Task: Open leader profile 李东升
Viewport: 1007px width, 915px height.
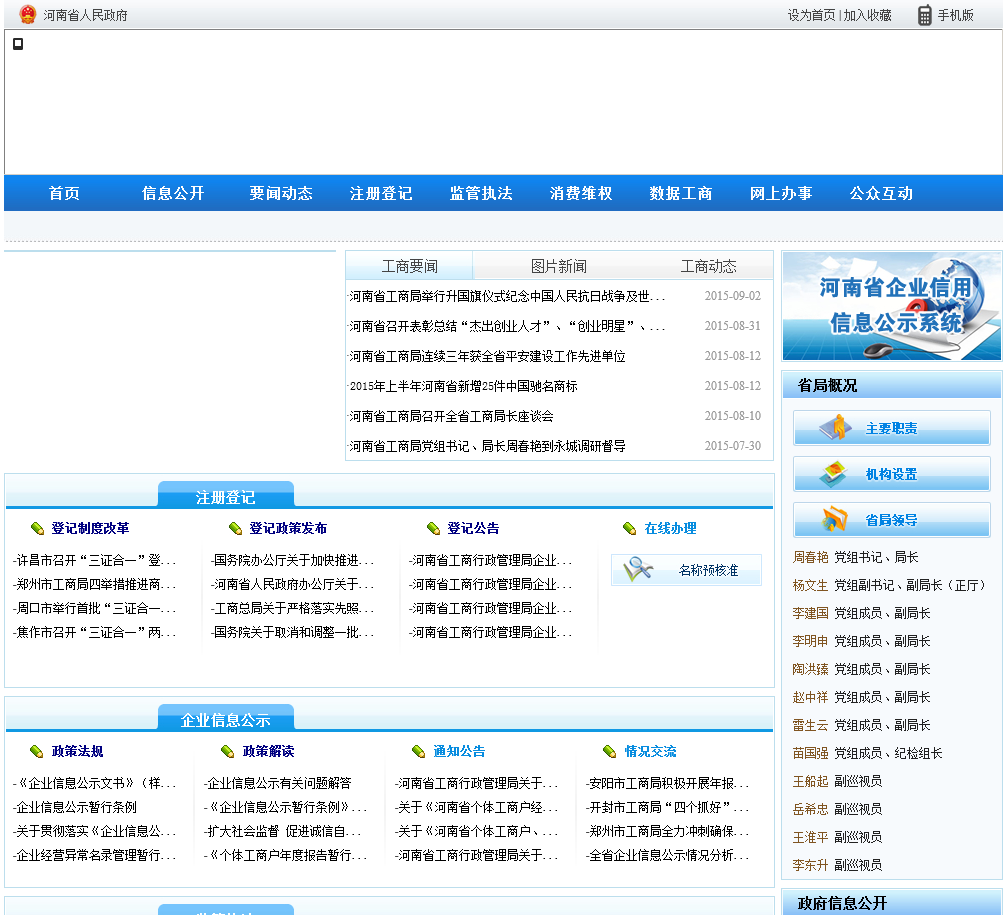Action: point(810,866)
